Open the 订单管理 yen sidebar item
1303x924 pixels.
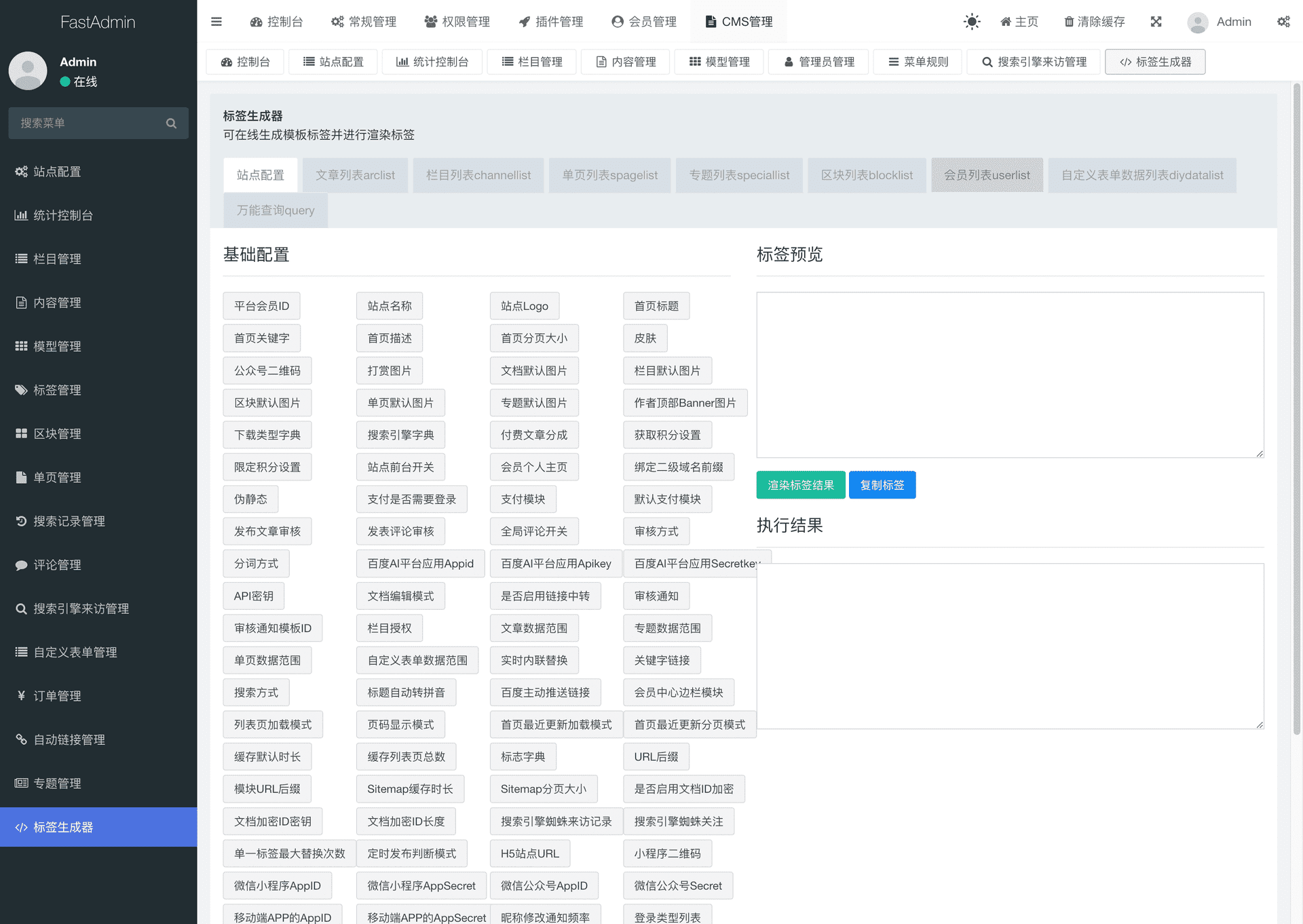pyautogui.click(x=58, y=696)
